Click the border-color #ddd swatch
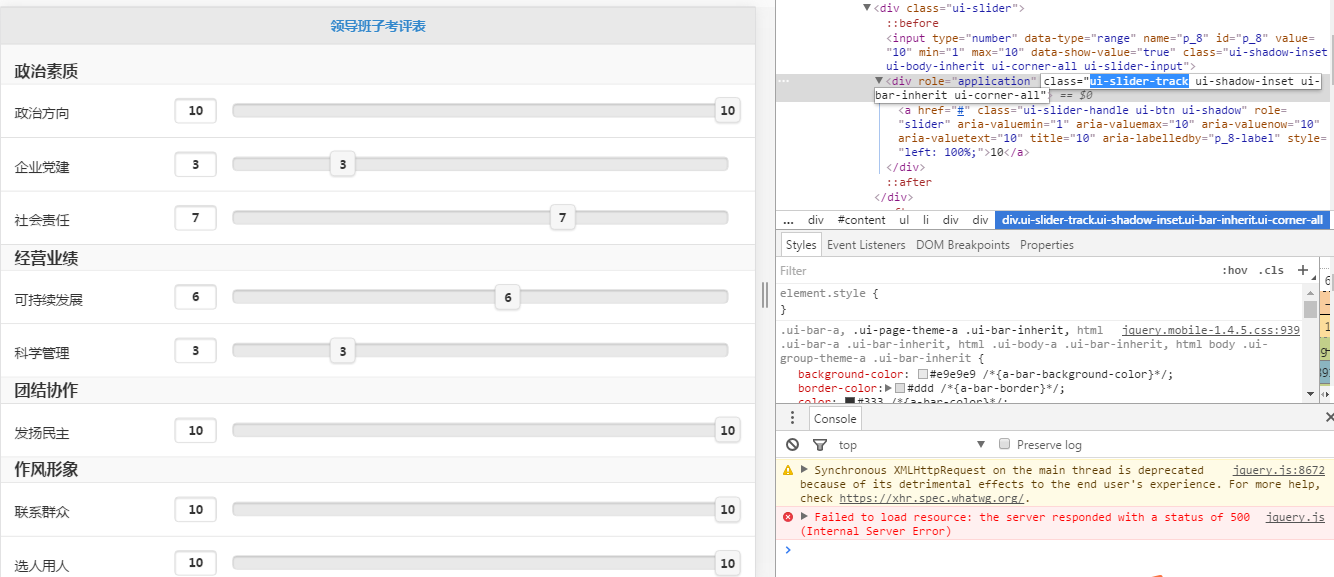 (x=900, y=388)
